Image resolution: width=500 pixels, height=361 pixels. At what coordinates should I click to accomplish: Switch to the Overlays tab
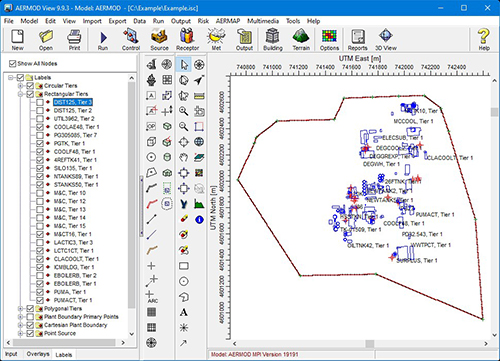pos(38,354)
